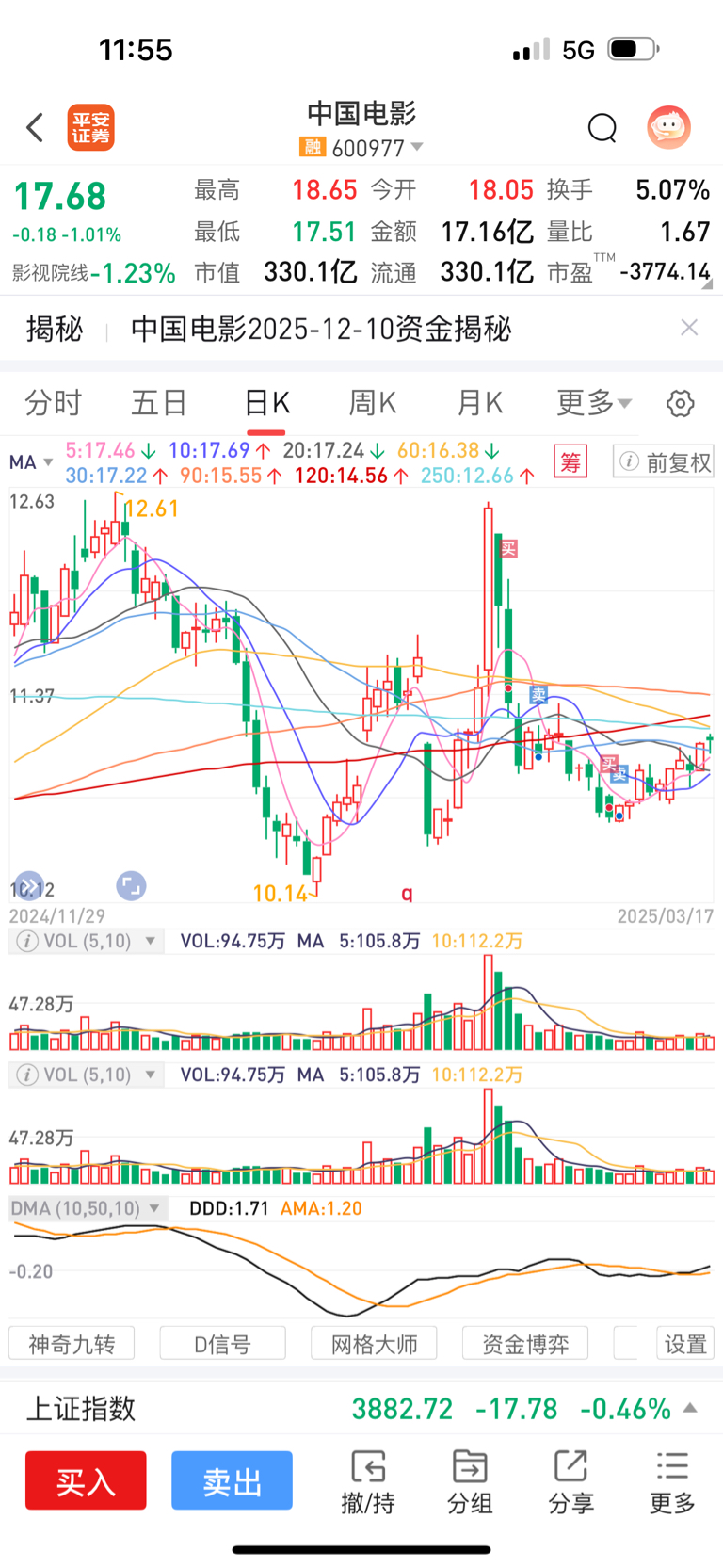Tap the 换手 5.07% value
The width and height of the screenshot is (723, 1568).
click(x=672, y=190)
